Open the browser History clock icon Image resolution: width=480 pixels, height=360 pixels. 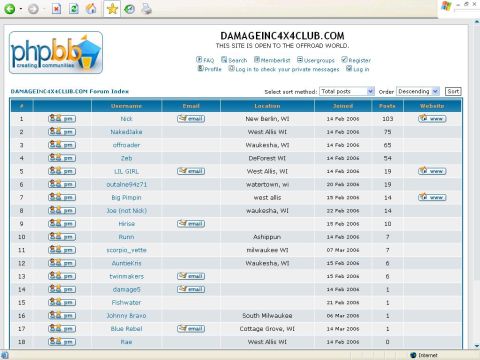click(x=129, y=9)
